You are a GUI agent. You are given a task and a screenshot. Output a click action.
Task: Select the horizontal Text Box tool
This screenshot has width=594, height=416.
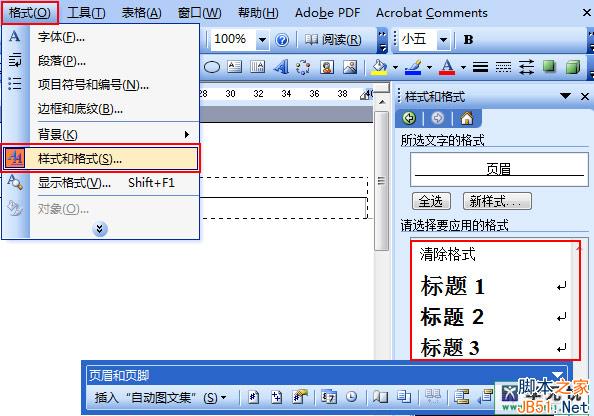click(x=234, y=67)
